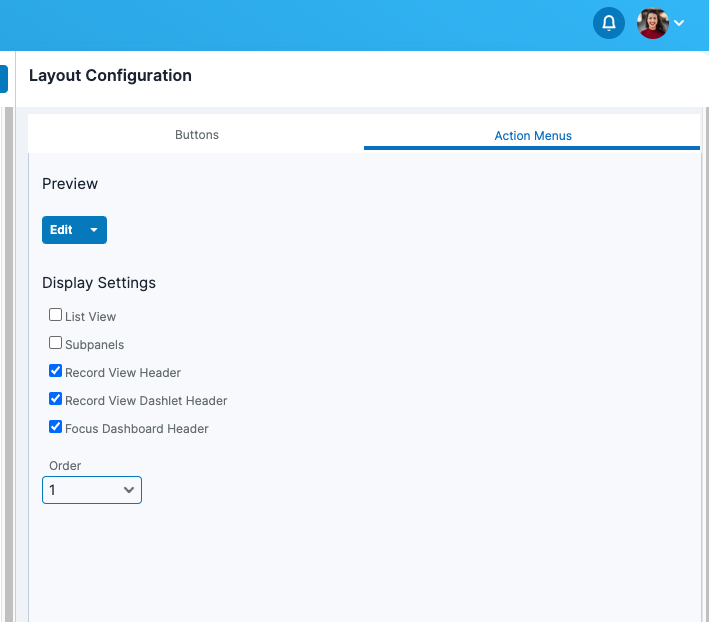Select the Action Menus tab
This screenshot has height=622, width=709.
pos(532,136)
